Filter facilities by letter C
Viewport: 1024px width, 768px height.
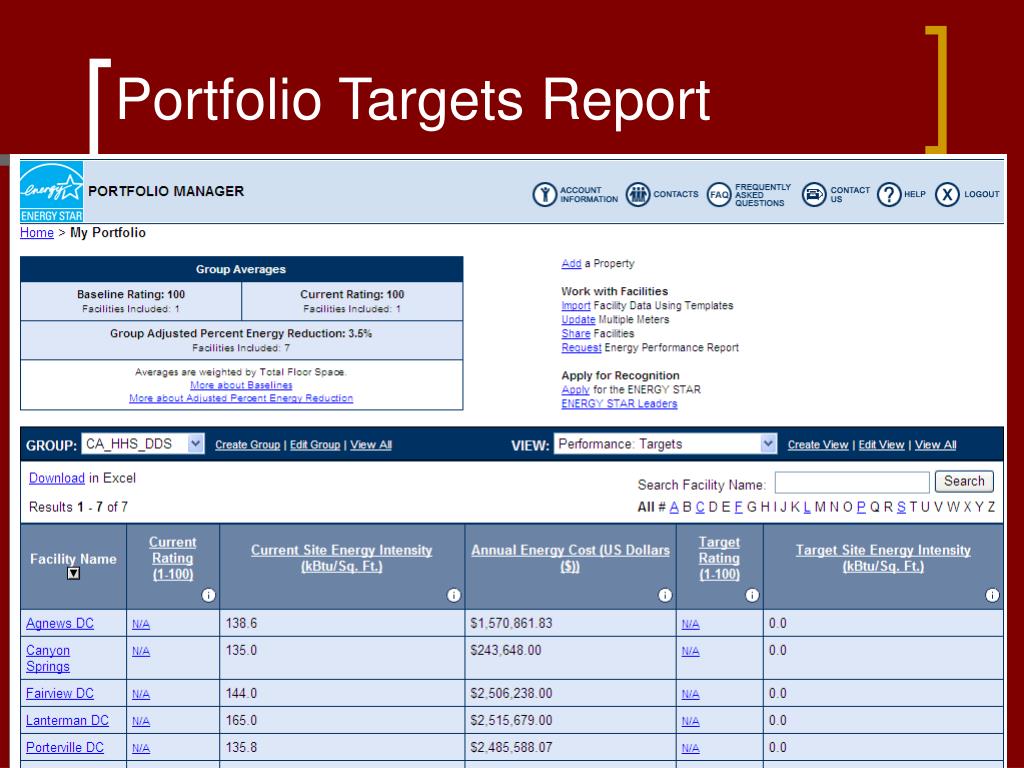click(700, 507)
